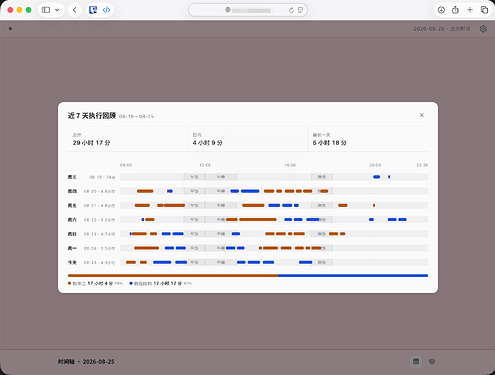Click the 08-19 – 08-25 date range subtitle
This screenshot has width=495, height=375.
pyautogui.click(x=136, y=116)
